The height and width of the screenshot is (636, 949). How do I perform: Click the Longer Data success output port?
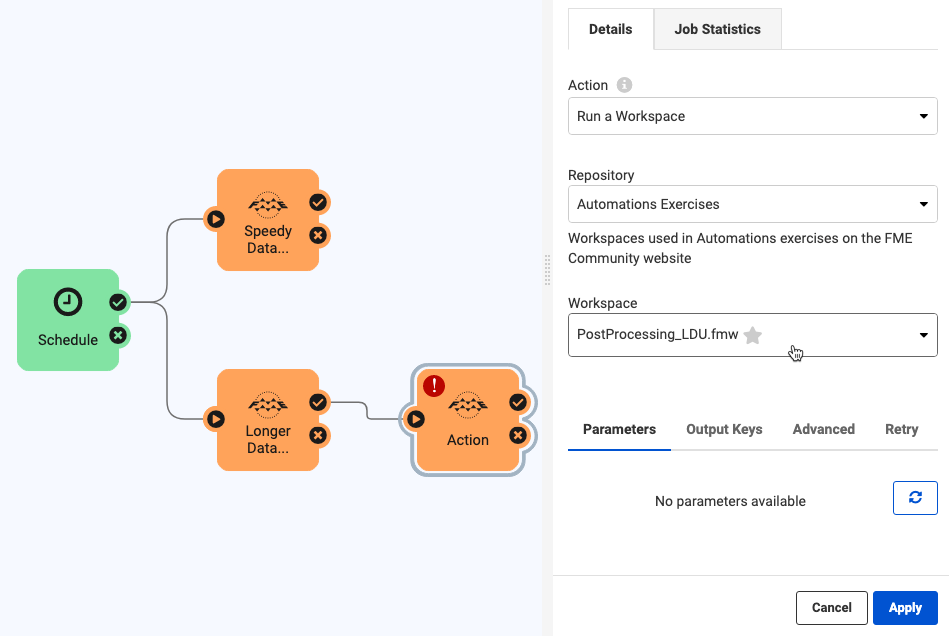point(318,402)
